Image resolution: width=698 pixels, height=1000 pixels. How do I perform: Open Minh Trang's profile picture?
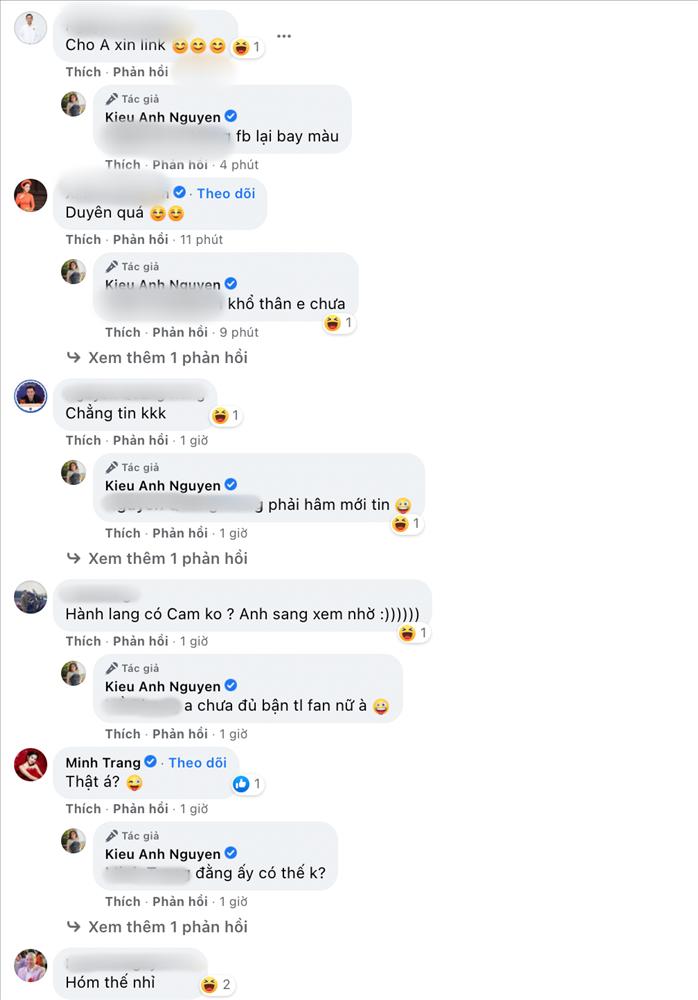[x=31, y=764]
